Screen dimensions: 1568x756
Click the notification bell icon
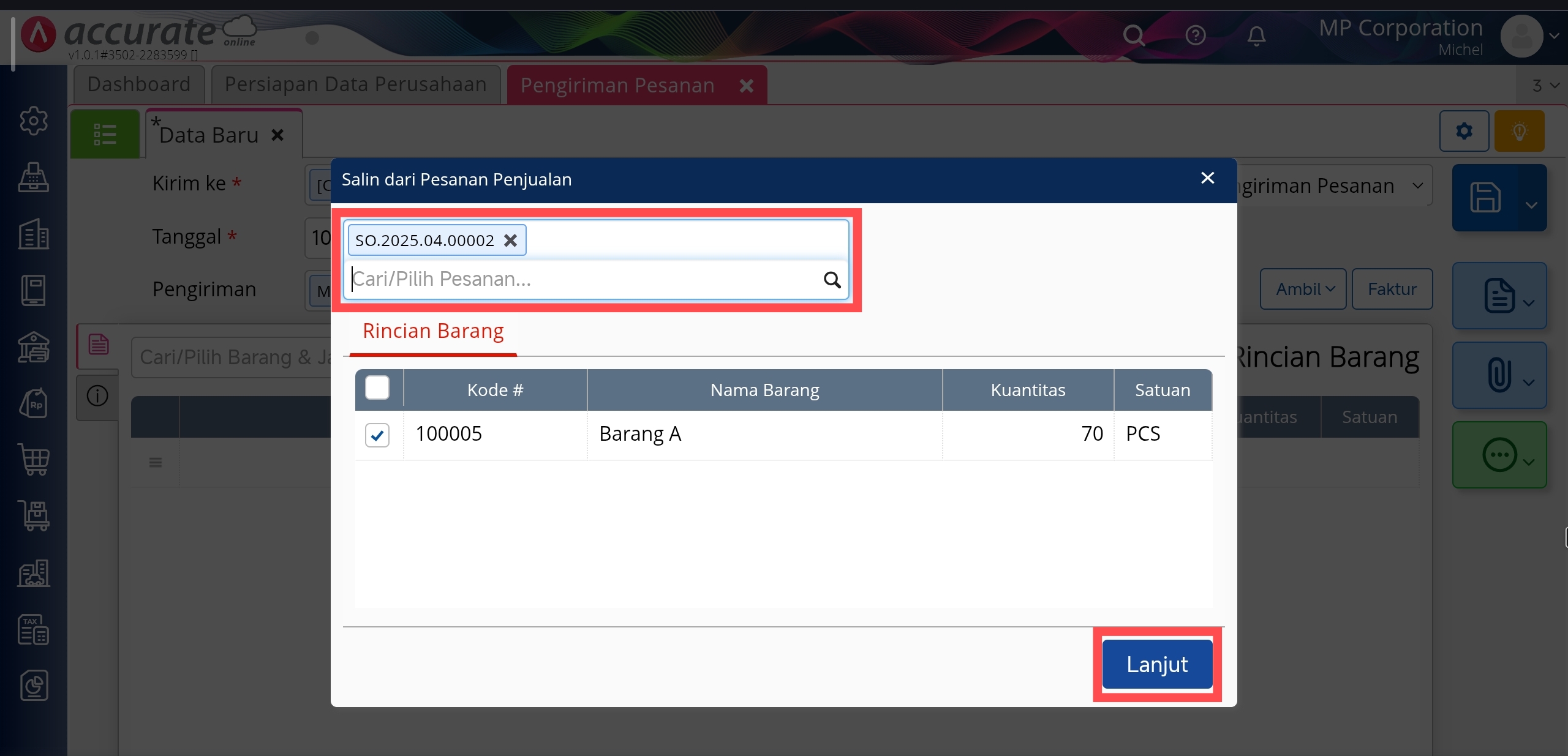click(1256, 36)
